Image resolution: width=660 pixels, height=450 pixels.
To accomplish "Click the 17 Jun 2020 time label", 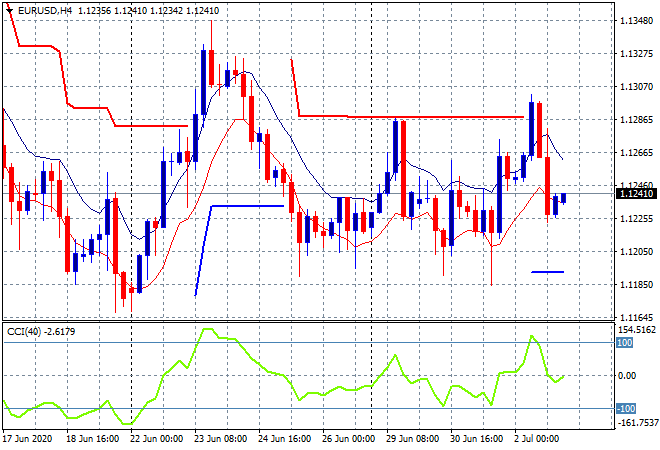I will (28, 439).
